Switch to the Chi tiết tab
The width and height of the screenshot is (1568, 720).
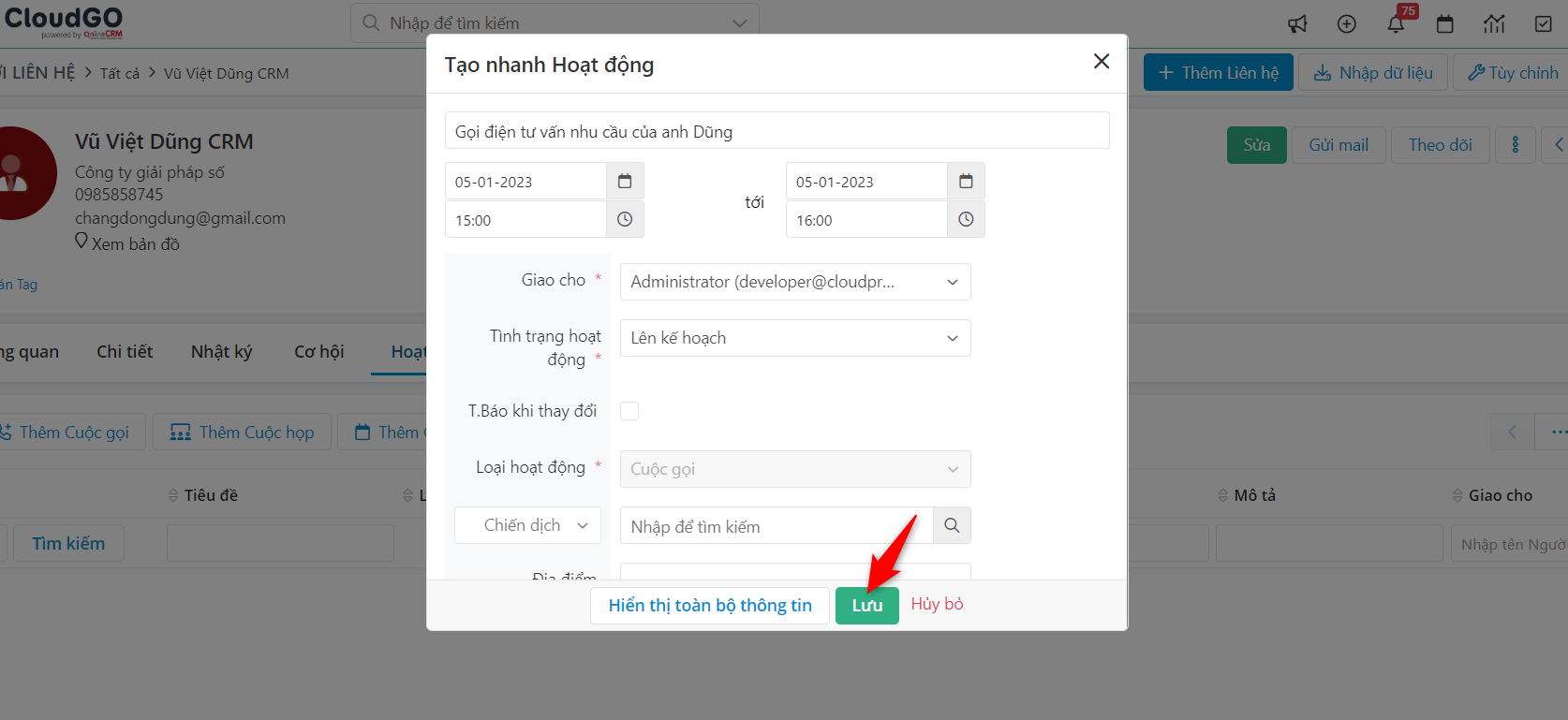pyautogui.click(x=125, y=351)
